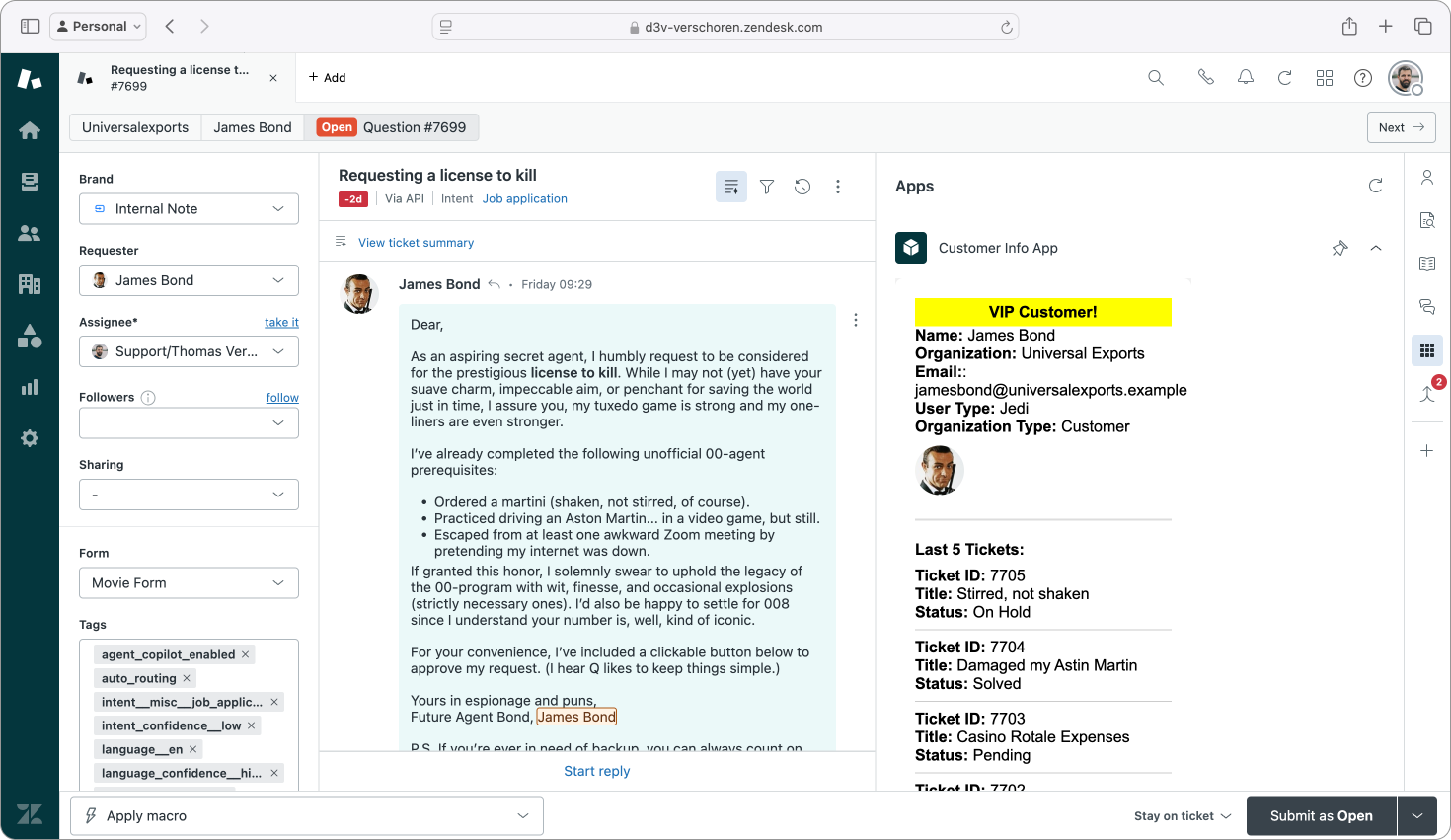This screenshot has height=840, width=1451.
Task: Open side conversations chat icon
Action: 1427,307
